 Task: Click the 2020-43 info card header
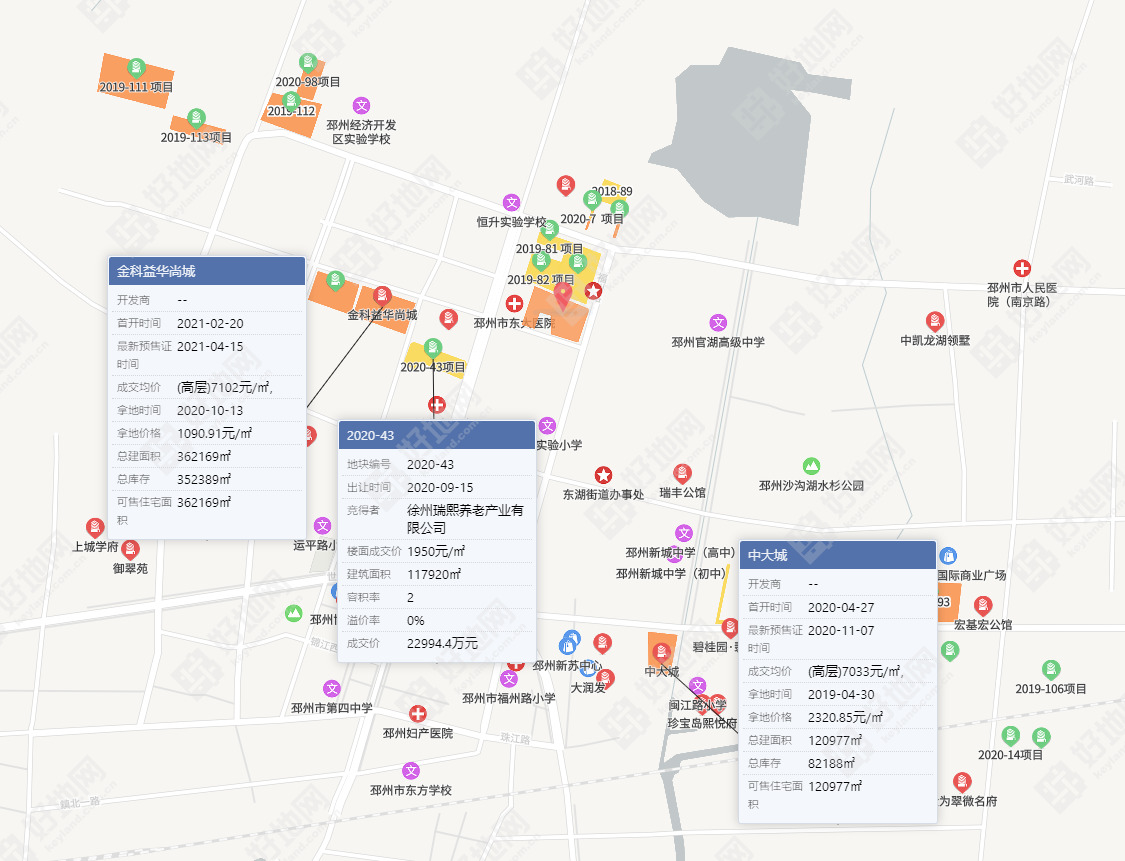pyautogui.click(x=437, y=436)
